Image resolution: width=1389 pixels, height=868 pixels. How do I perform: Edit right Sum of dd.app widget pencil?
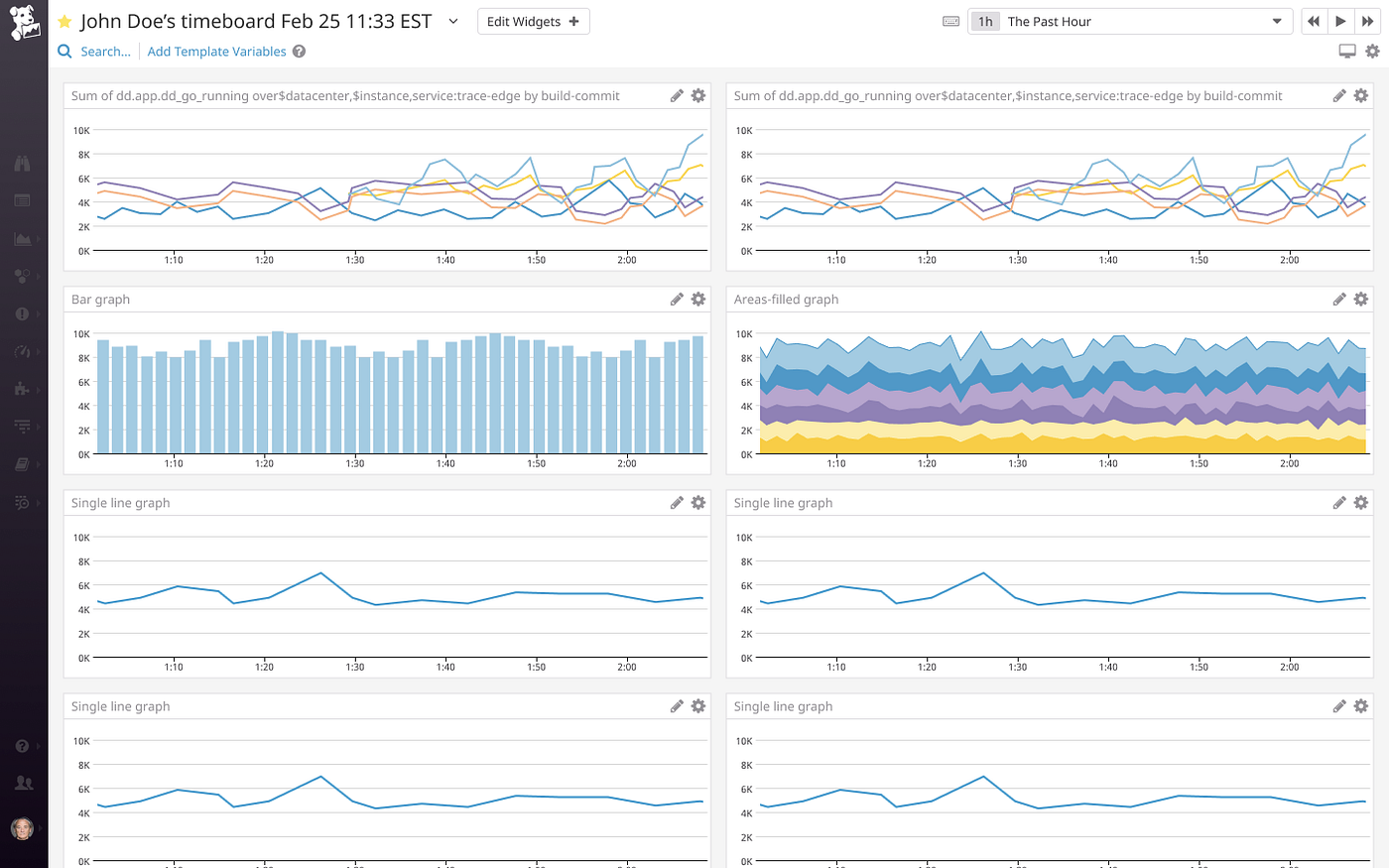(1339, 95)
